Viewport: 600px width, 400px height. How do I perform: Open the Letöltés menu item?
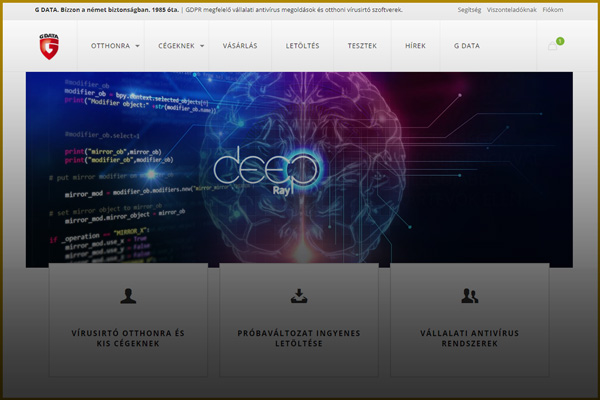pos(302,46)
